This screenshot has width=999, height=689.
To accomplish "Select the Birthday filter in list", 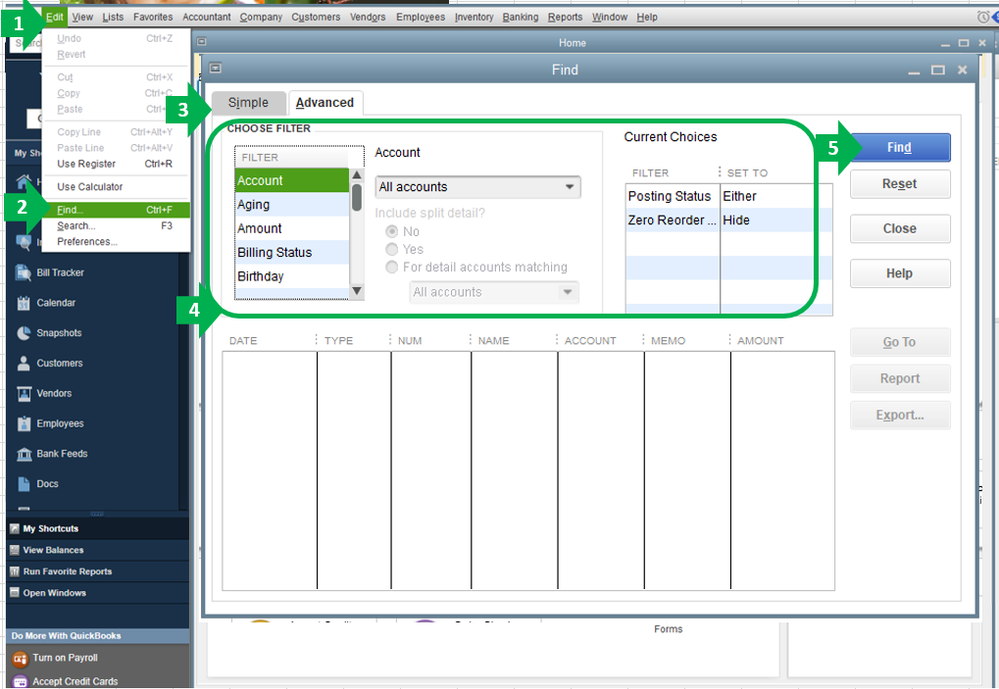I will (x=292, y=276).
